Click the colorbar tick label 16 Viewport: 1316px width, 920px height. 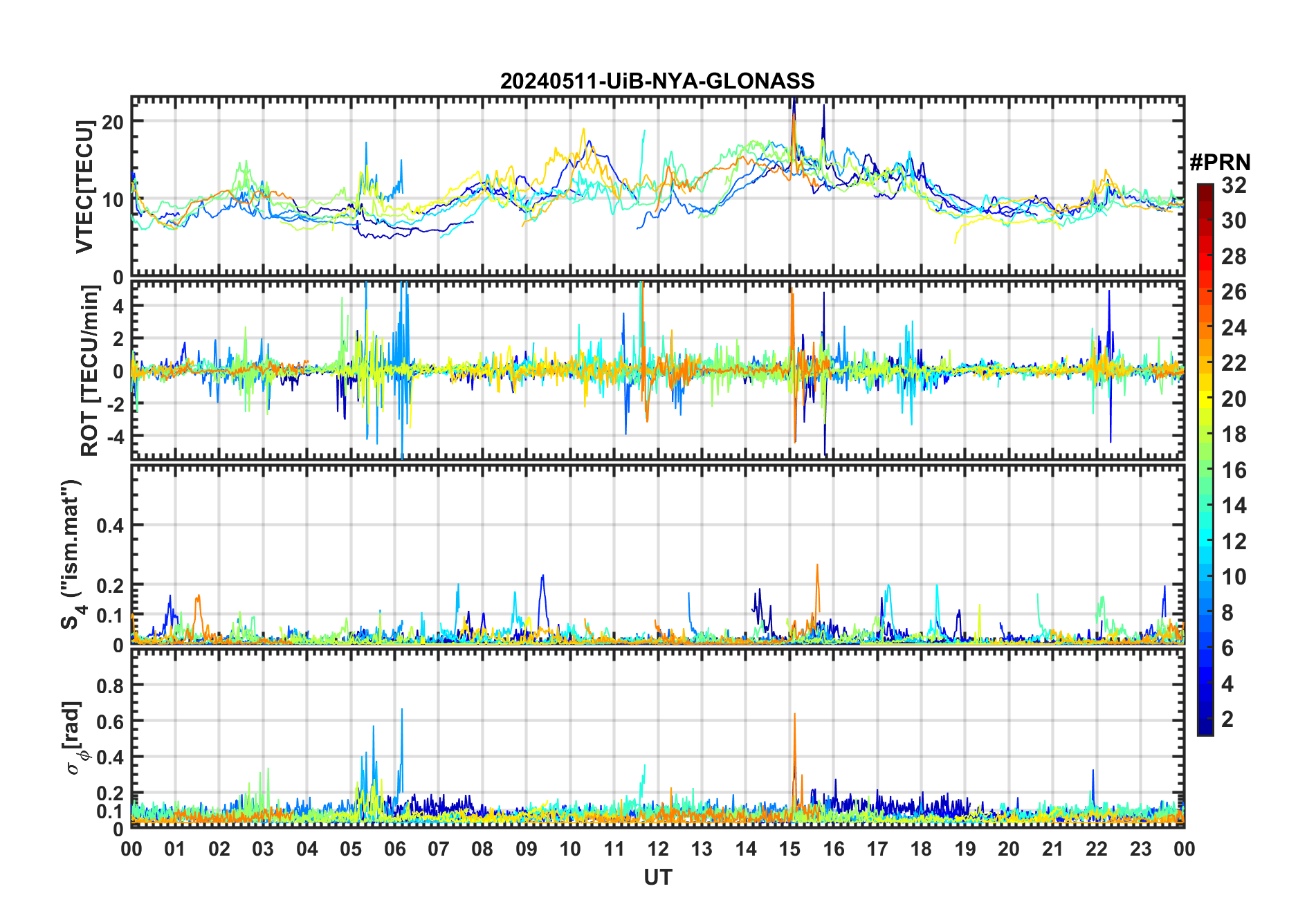[x=1234, y=470]
